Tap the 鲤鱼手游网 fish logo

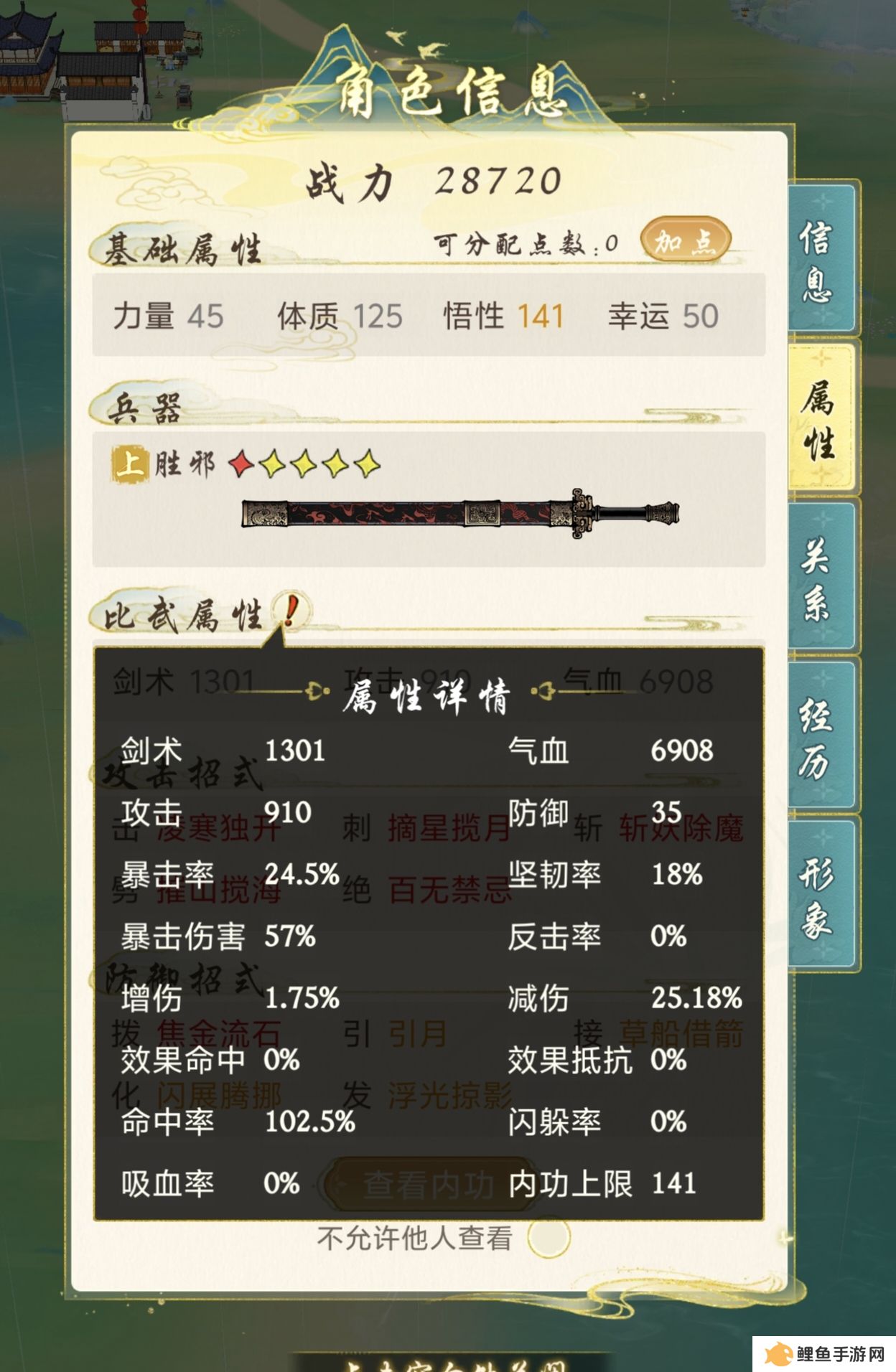coord(778,1353)
